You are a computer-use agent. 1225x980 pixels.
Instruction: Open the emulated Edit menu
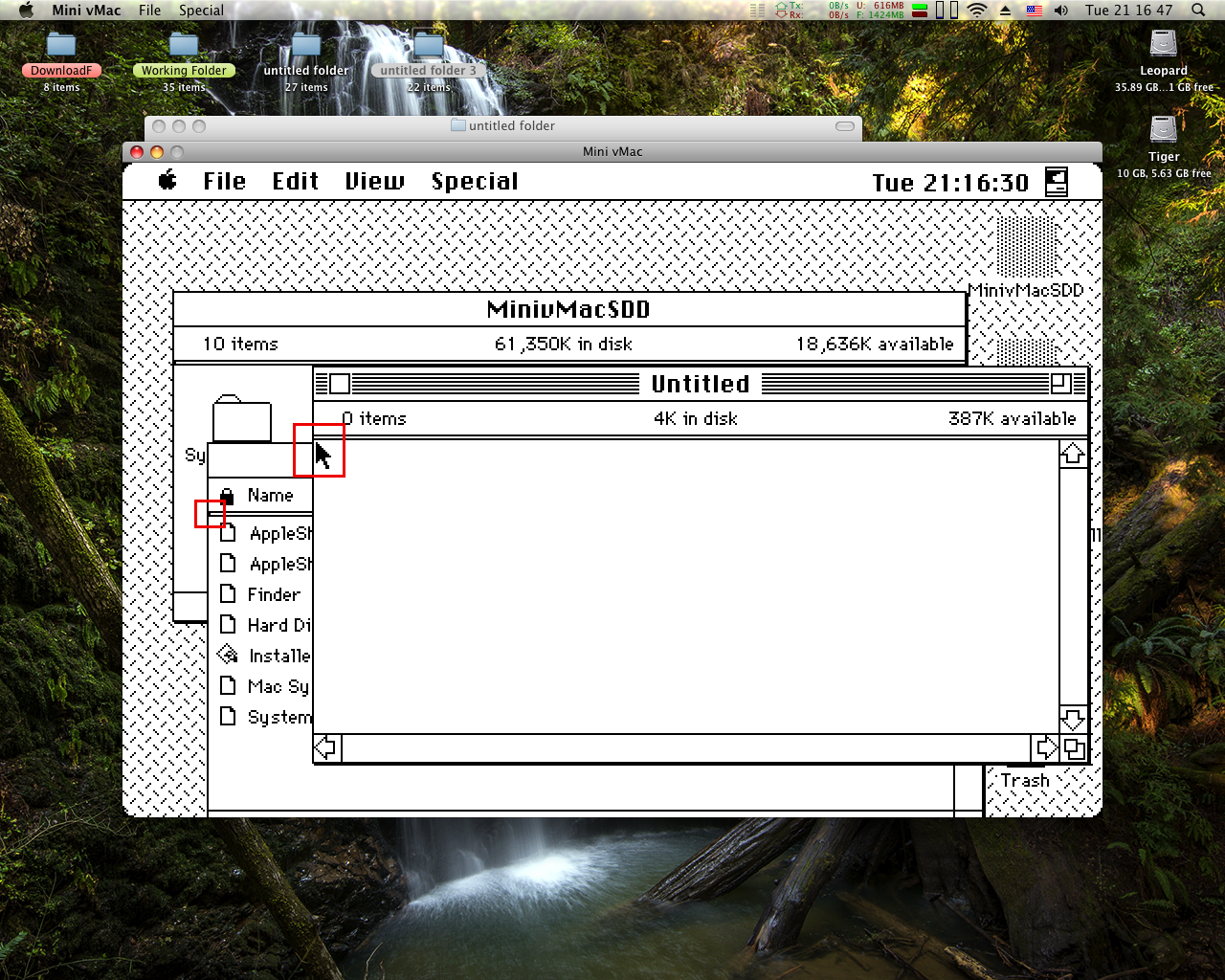tap(295, 181)
